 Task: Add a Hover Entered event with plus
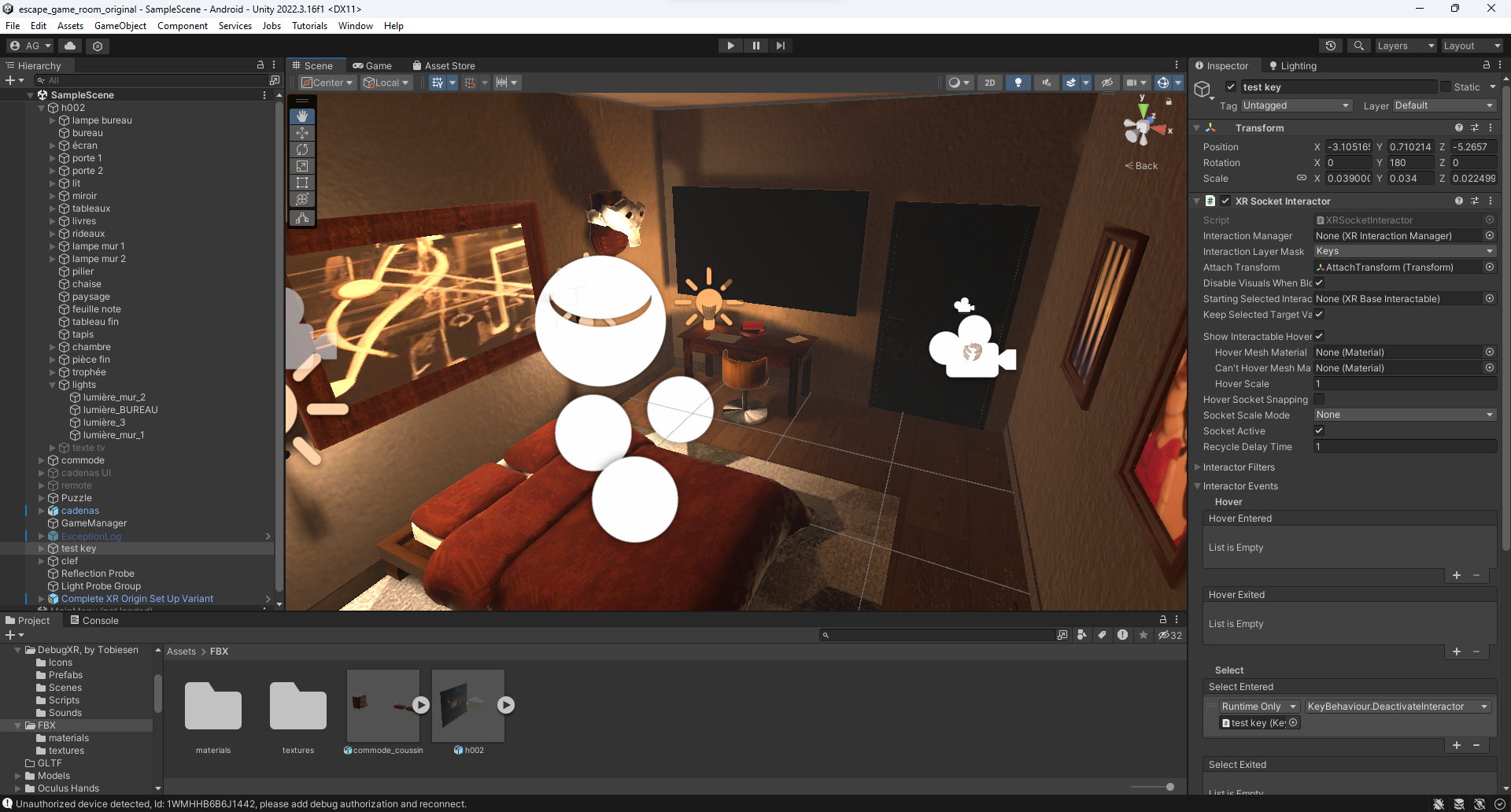[1456, 575]
